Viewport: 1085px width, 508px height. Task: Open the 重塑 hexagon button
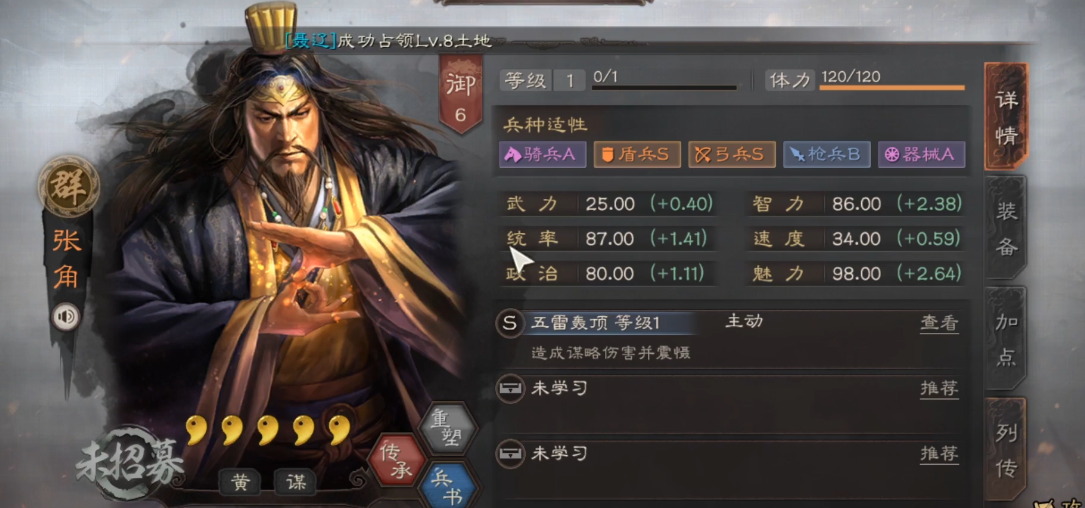(448, 428)
